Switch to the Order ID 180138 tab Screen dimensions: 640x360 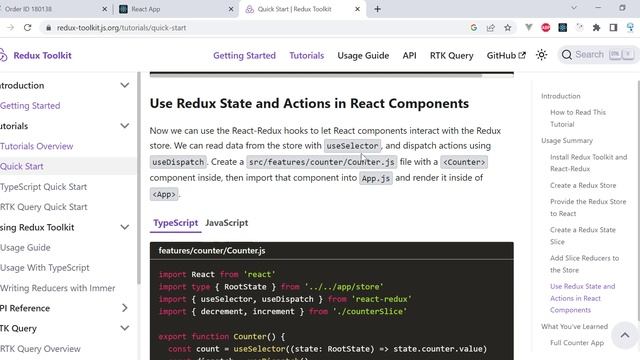tap(51, 9)
